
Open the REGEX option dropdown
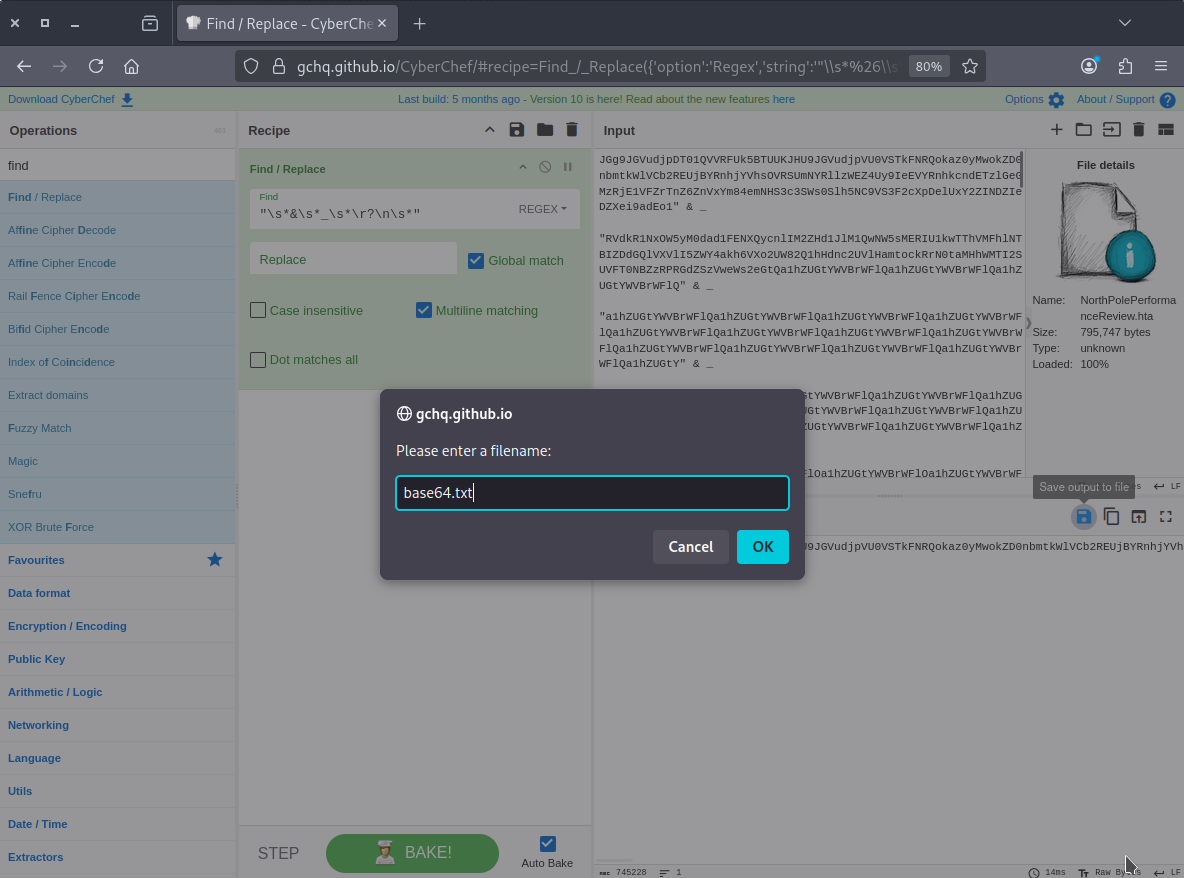click(x=542, y=209)
